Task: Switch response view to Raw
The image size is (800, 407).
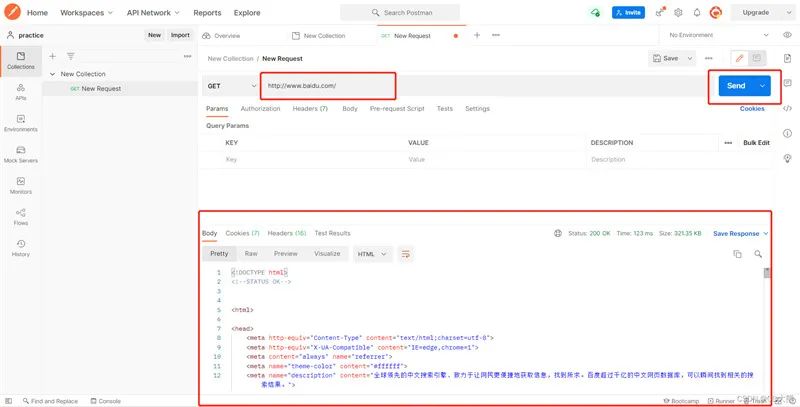Action: click(251, 253)
